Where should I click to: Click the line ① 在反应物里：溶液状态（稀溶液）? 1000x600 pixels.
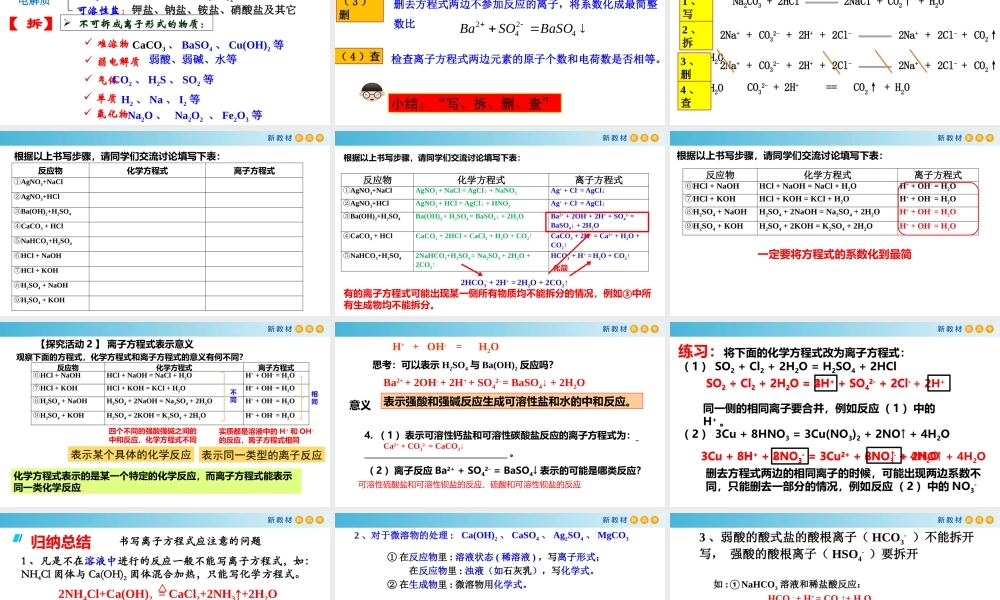(x=493, y=557)
